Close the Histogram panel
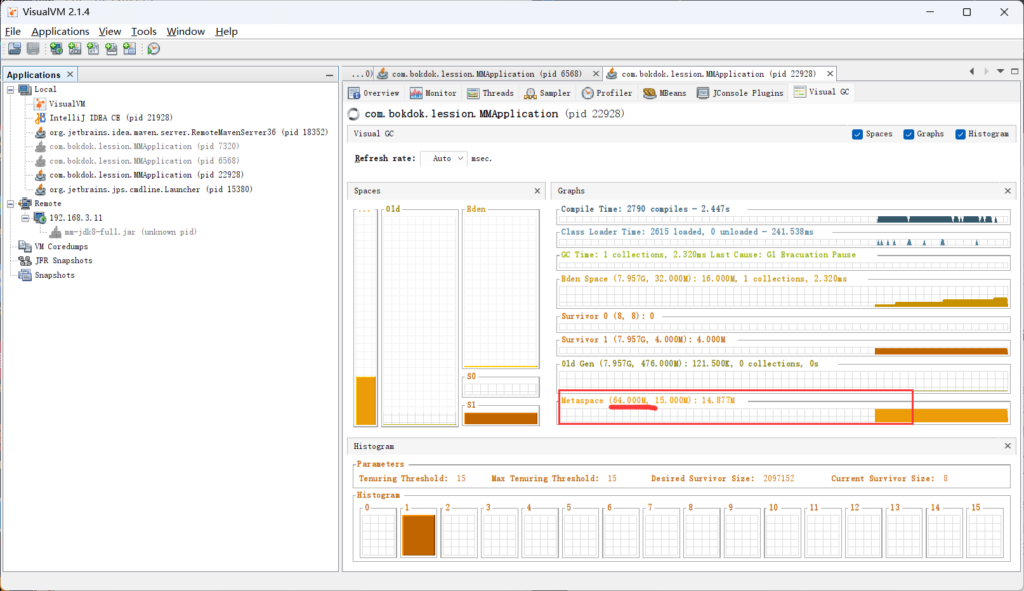Viewport: 1024px width, 591px height. click(1008, 446)
